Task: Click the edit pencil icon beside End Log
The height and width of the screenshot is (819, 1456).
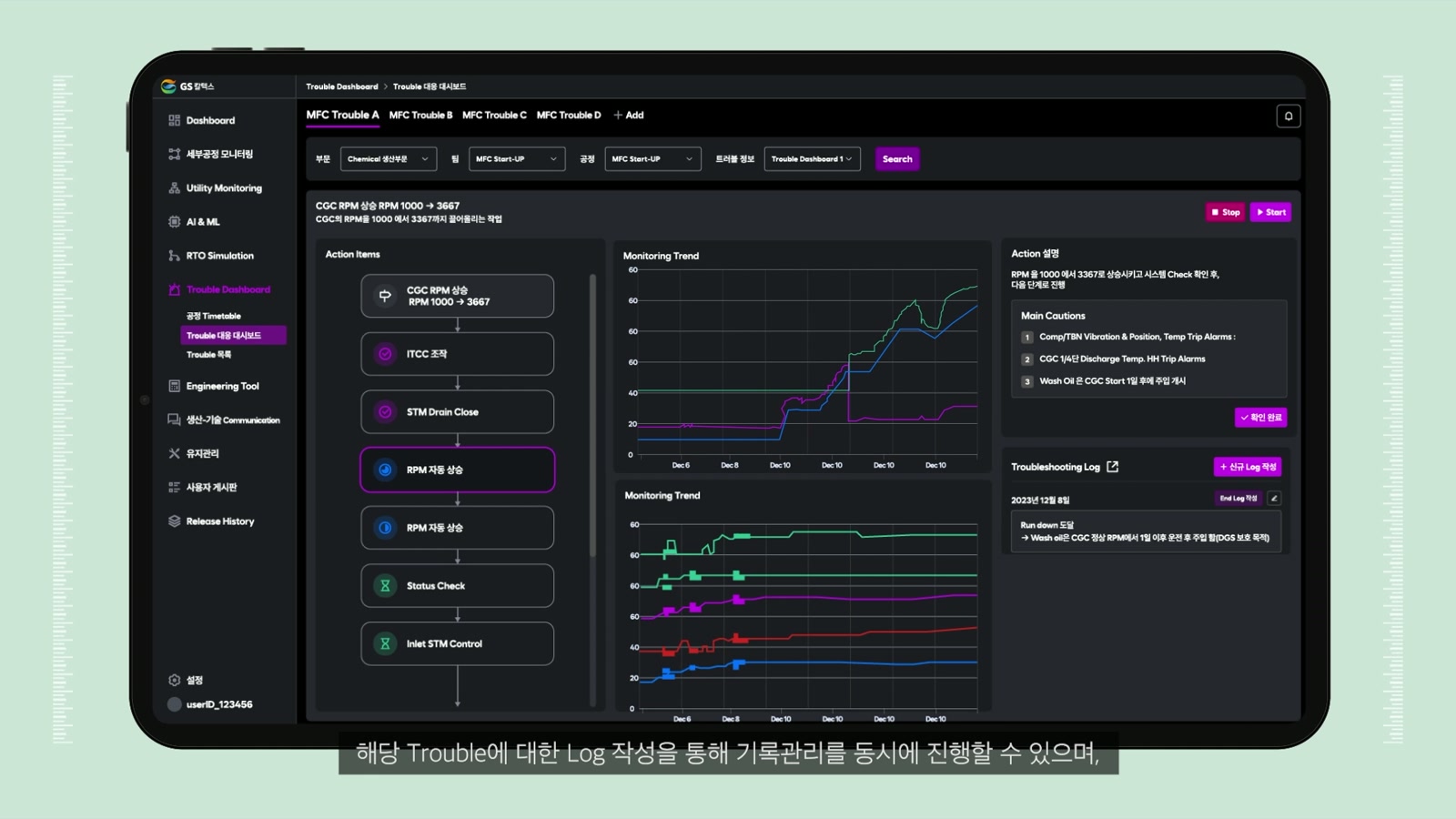Action: click(x=1274, y=498)
